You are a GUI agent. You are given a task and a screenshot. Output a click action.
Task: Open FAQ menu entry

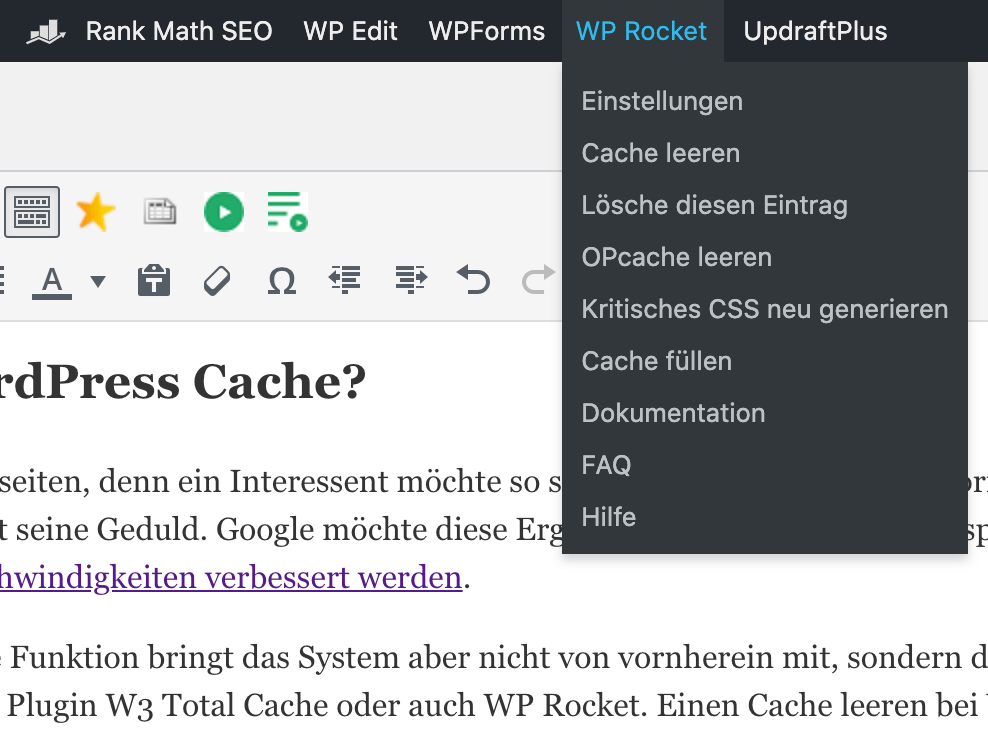[764, 465]
